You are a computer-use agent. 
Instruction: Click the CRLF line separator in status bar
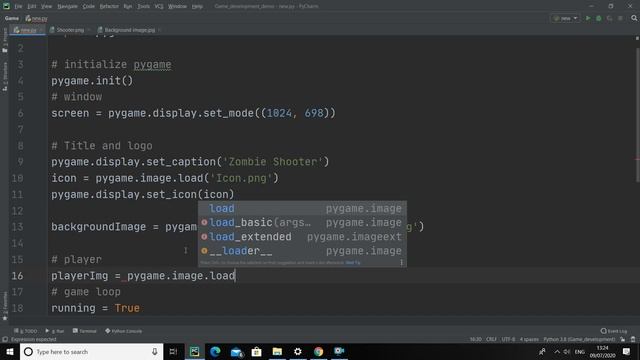[x=491, y=340]
